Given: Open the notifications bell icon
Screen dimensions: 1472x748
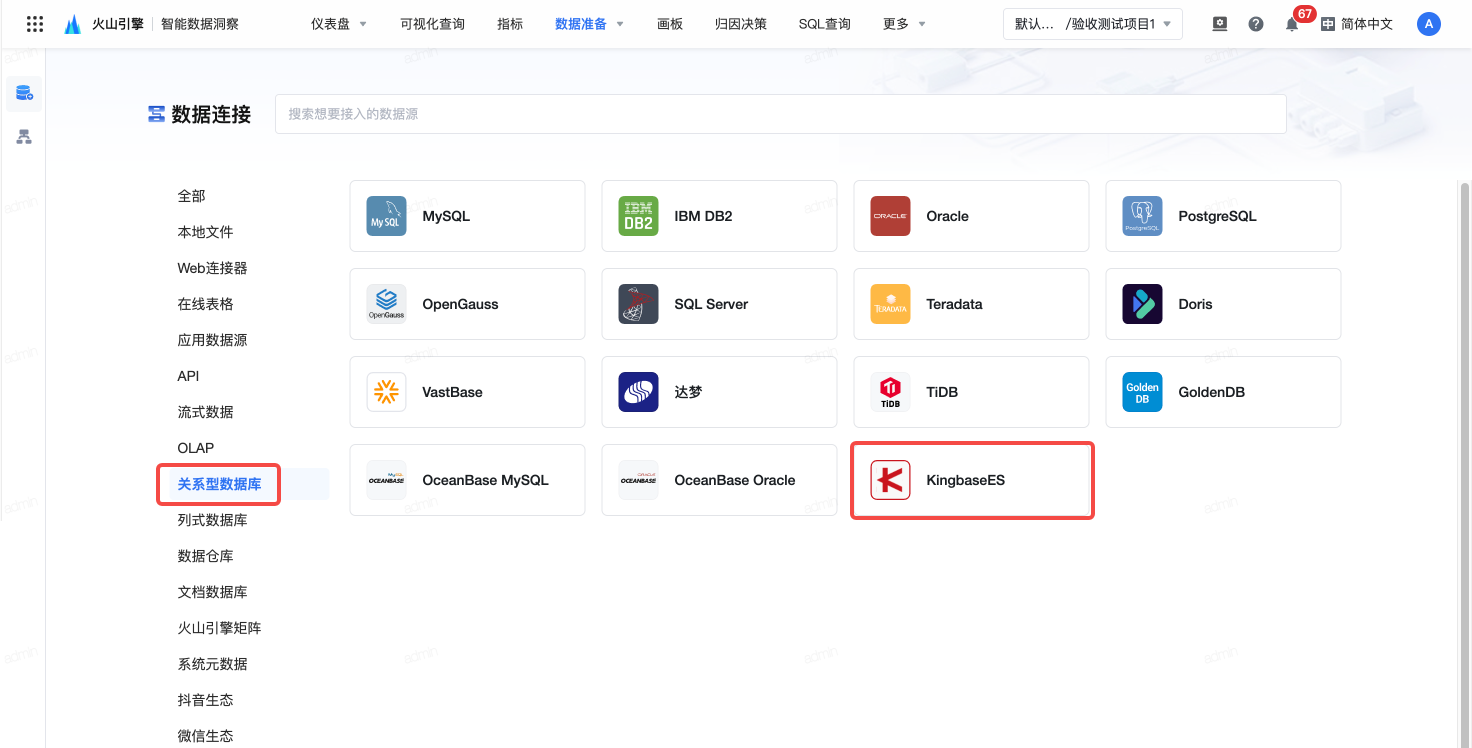Looking at the screenshot, I should click(1292, 24).
